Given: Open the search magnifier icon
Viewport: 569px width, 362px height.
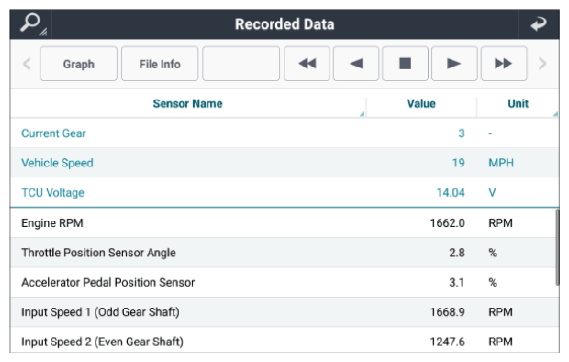Looking at the screenshot, I should coord(32,24).
